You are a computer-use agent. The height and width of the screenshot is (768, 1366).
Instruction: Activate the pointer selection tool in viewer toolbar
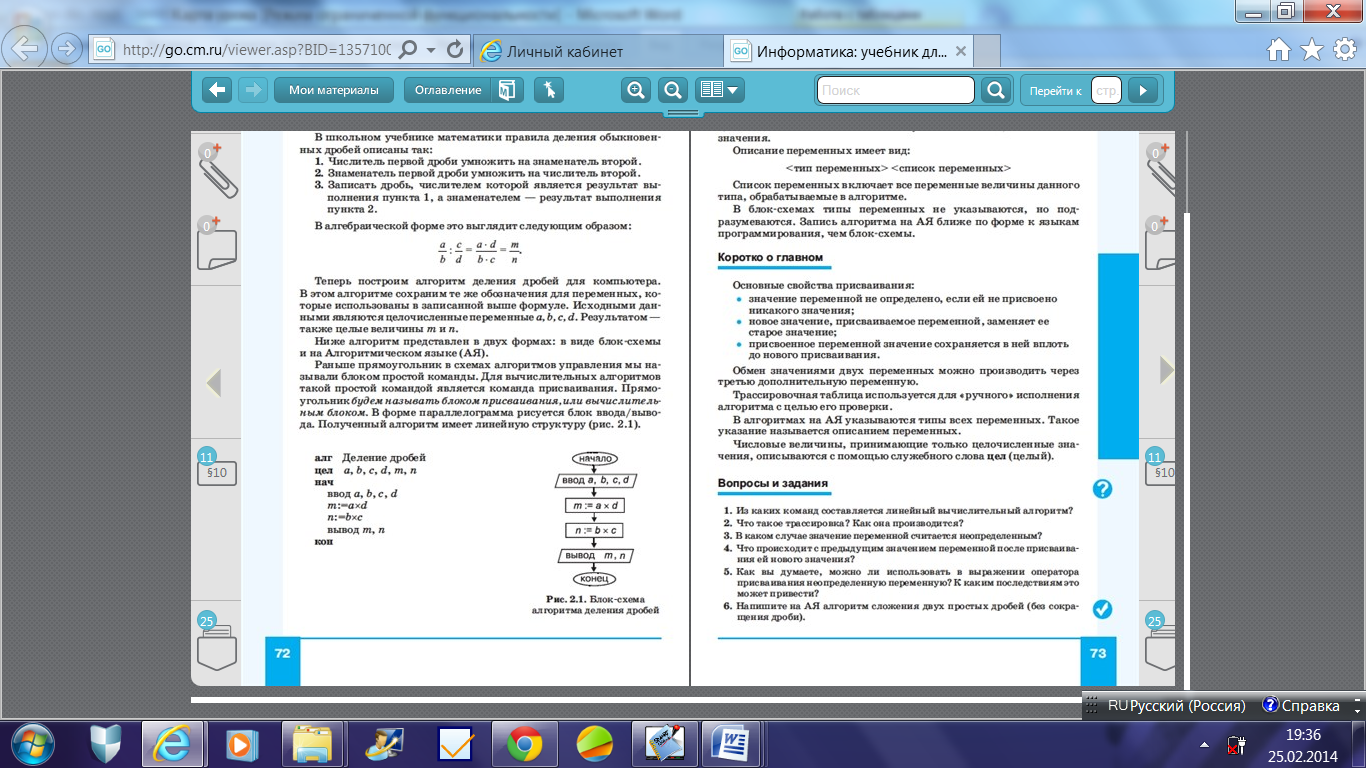(x=549, y=90)
